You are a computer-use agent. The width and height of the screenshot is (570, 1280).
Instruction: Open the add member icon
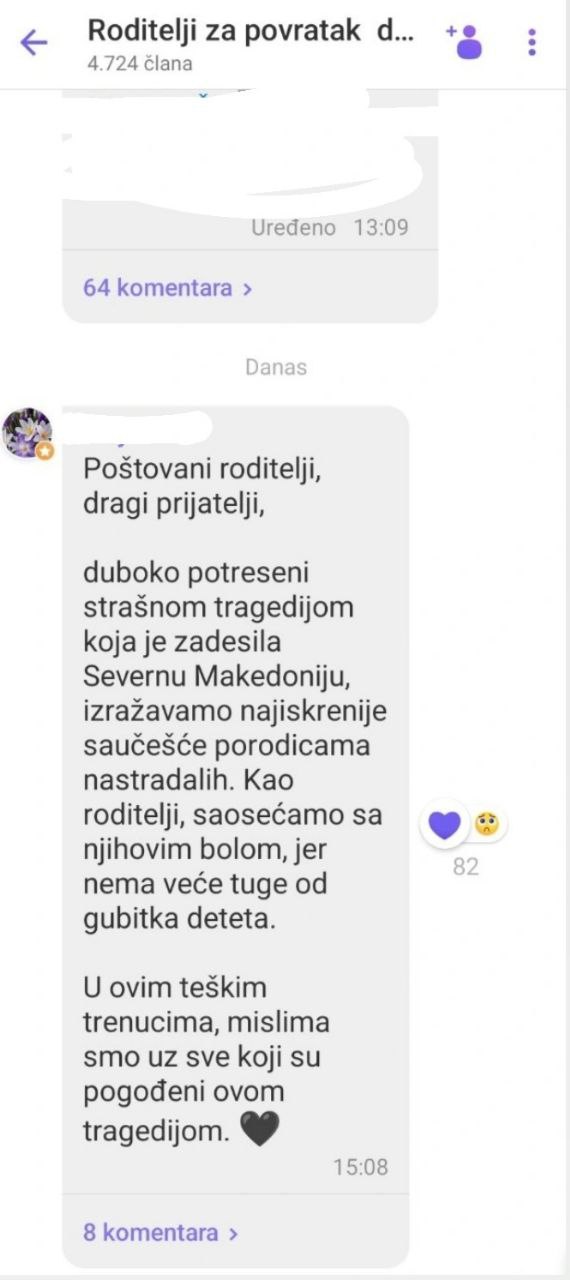click(465, 42)
